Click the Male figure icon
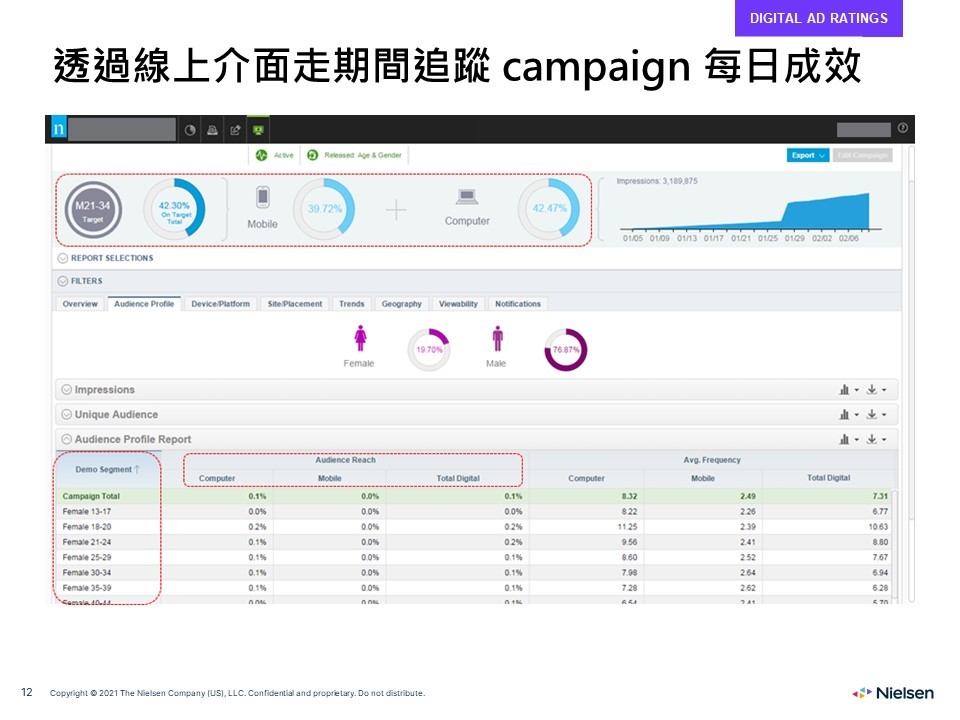This screenshot has width=960, height=720. [497, 338]
